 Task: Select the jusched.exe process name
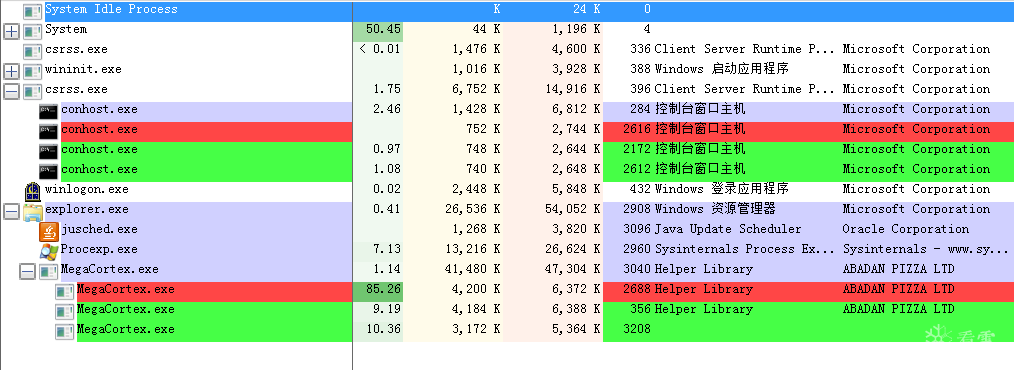point(99,229)
